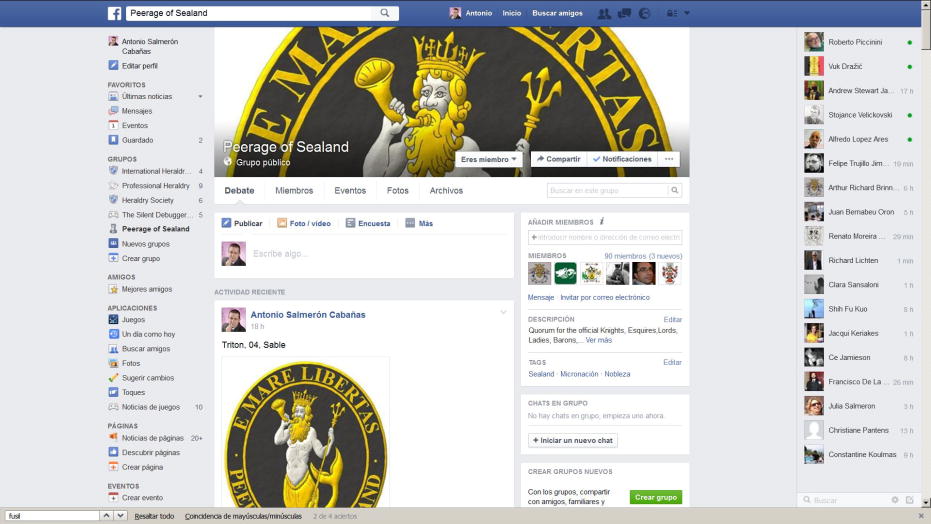Screen dimensions: 931x524
Task: Open 90 miembros (3 nuevos) link
Action: 643,256
